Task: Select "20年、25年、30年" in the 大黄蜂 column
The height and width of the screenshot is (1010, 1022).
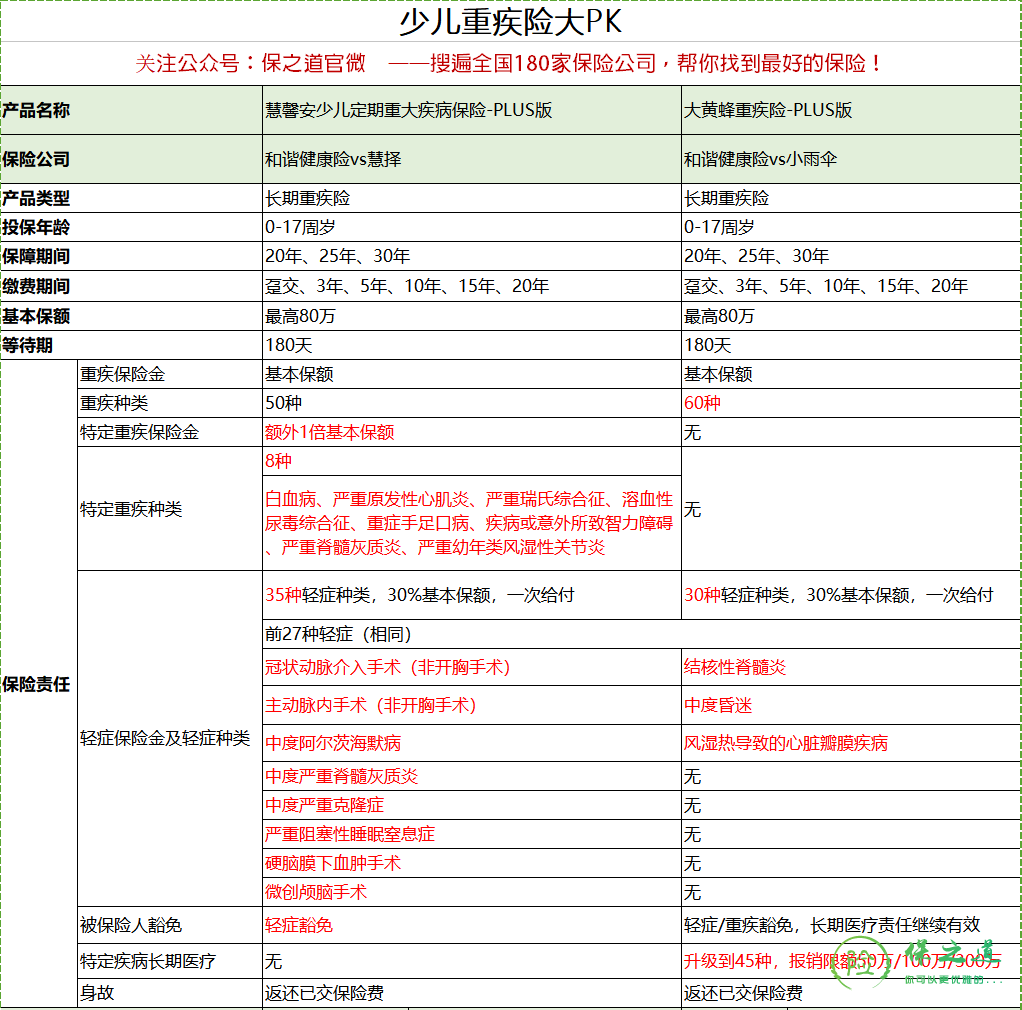Action: pyautogui.click(x=851, y=256)
